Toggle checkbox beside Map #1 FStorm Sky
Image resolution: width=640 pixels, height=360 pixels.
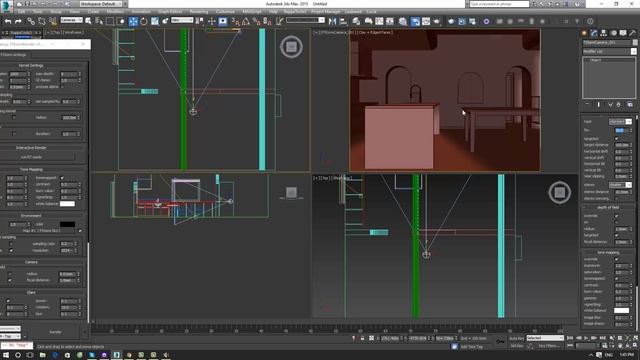80,231
